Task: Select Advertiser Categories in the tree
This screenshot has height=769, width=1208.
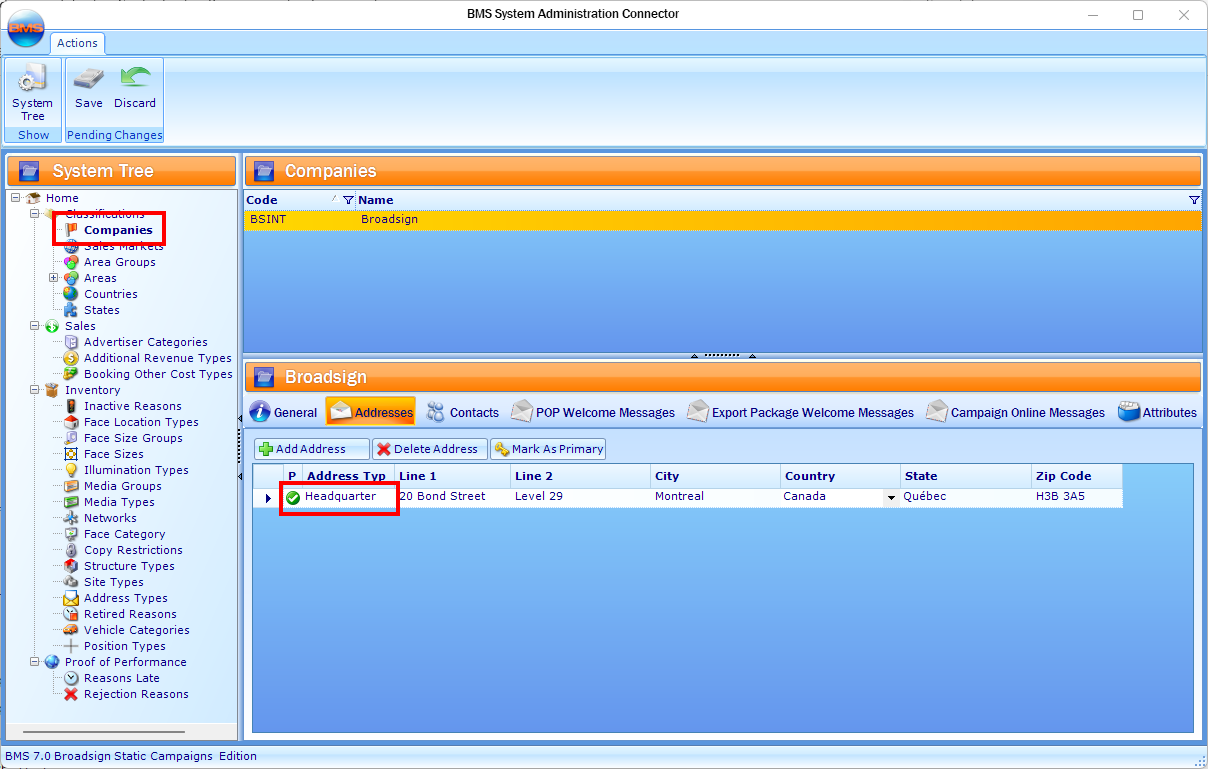Action: (x=146, y=342)
